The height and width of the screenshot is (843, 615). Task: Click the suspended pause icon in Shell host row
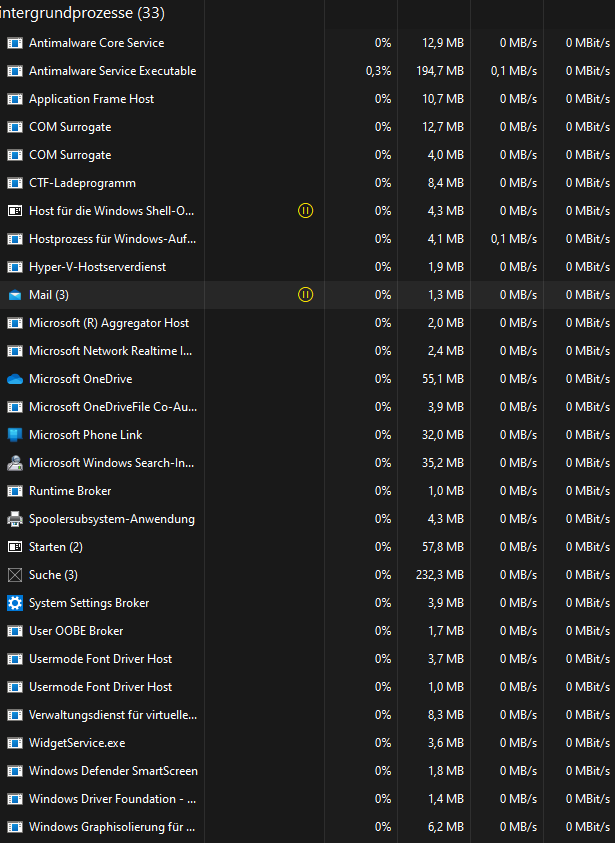[305, 211]
